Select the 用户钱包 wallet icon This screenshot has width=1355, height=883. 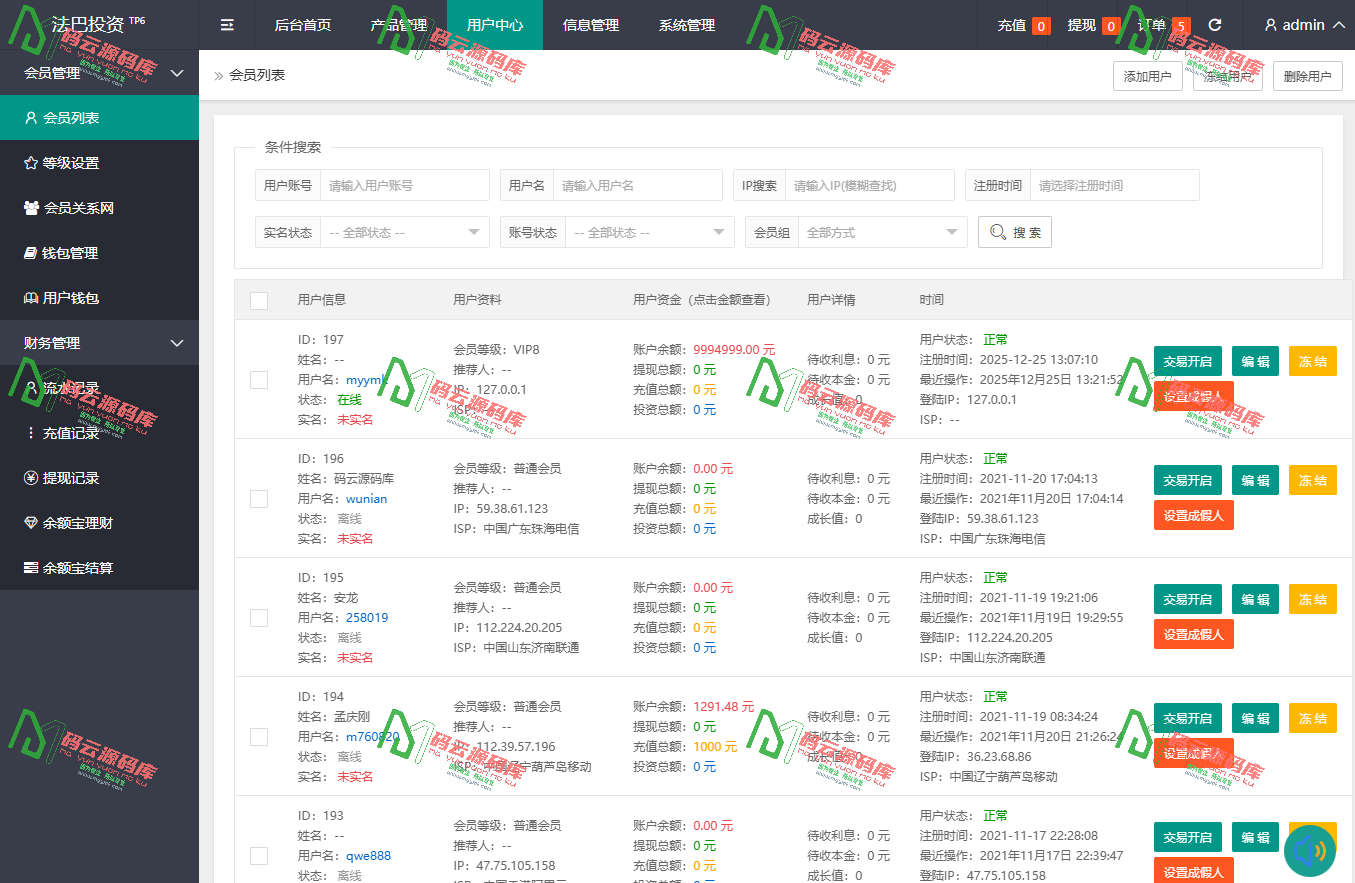(30, 298)
